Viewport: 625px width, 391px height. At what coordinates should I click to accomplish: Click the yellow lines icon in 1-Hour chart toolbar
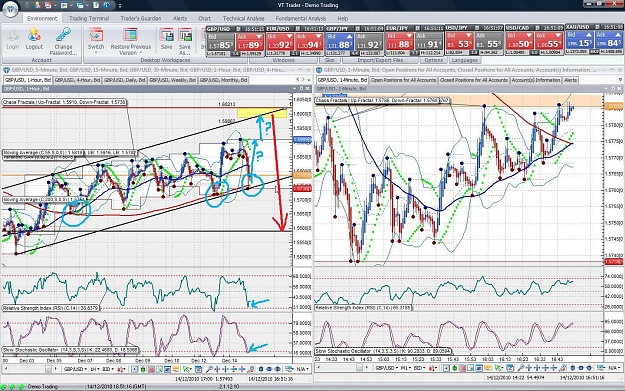(176, 369)
